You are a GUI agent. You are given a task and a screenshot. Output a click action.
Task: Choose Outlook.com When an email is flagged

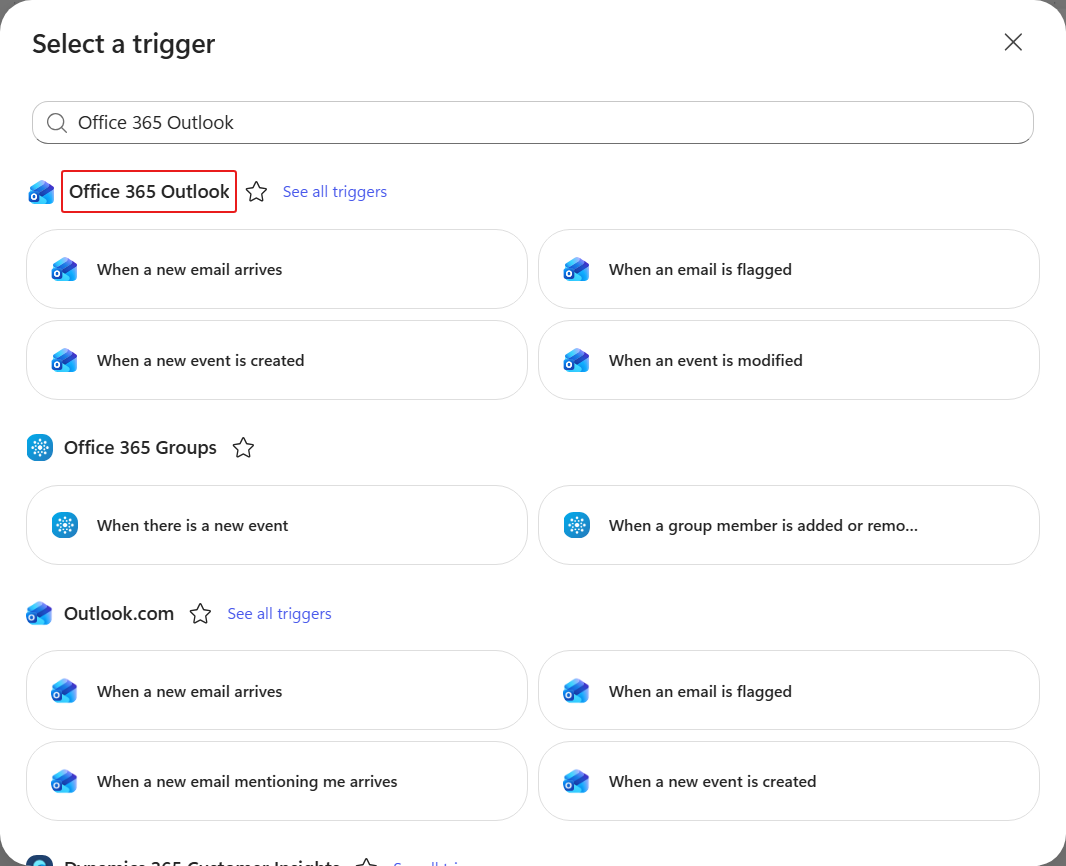coord(789,691)
